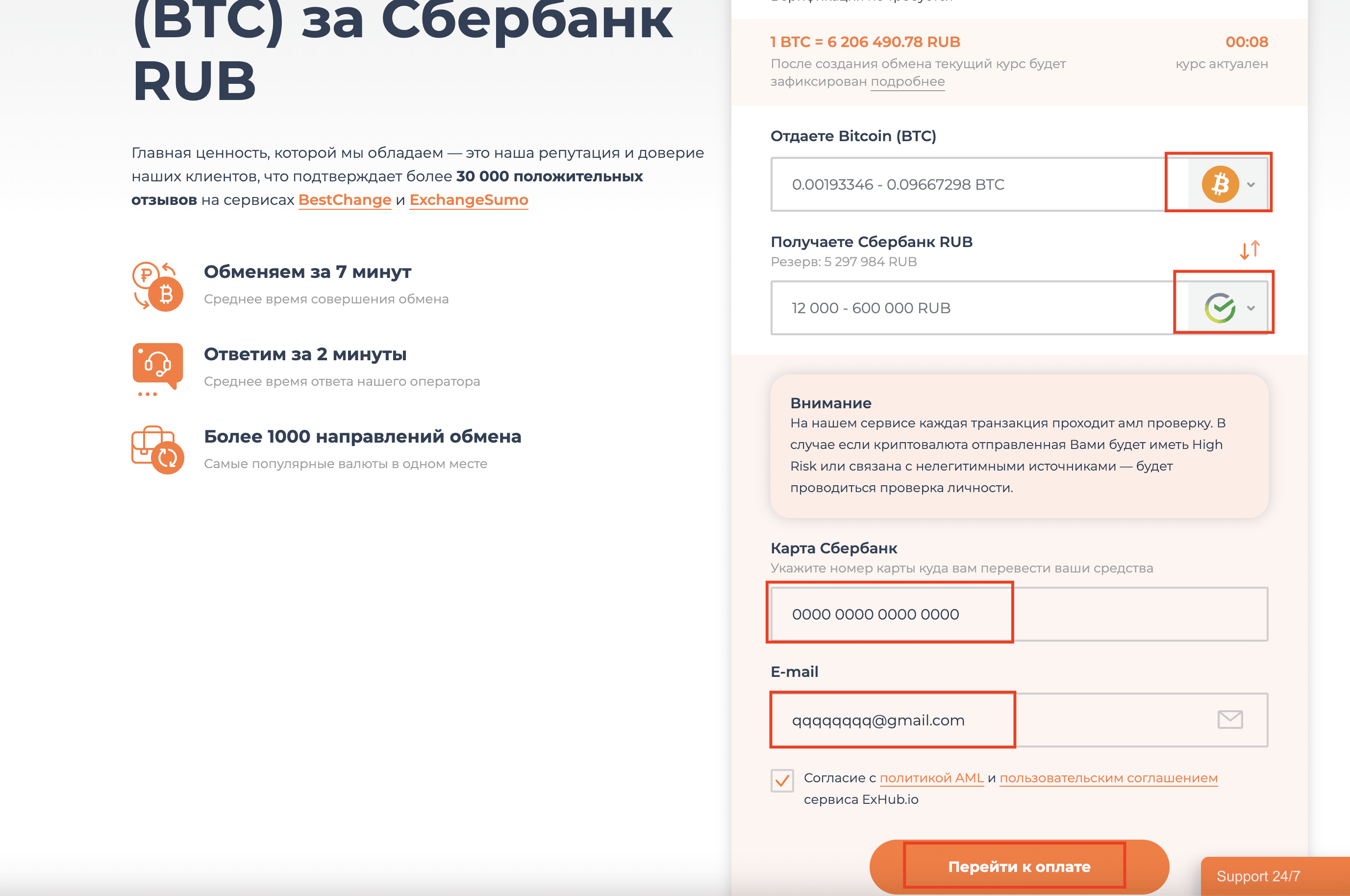The width and height of the screenshot is (1350, 896).
Task: Expand the Bitcoin currency dropdown
Action: coord(1252,184)
